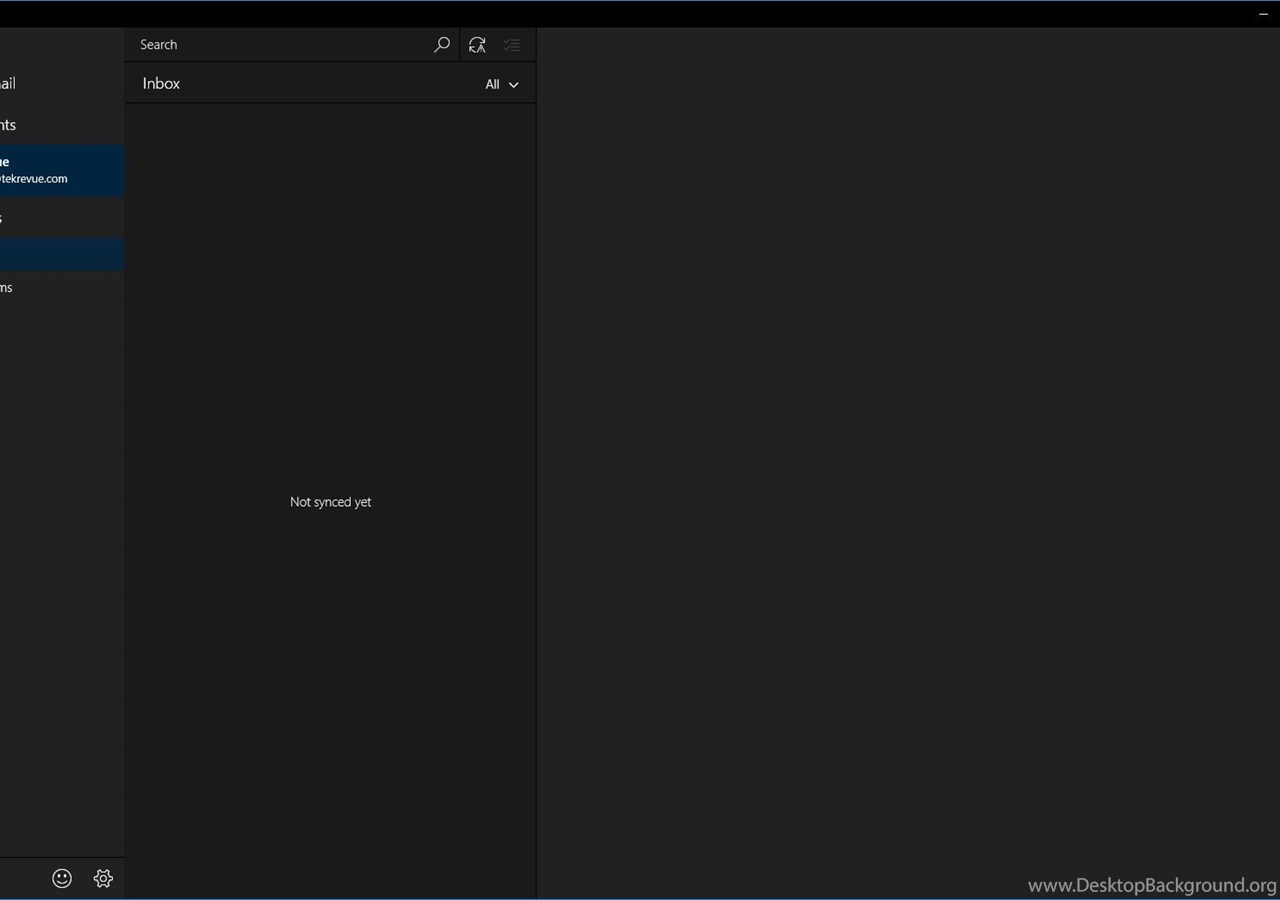Open the Sent Items folder
The image size is (1280, 900).
tap(7, 288)
